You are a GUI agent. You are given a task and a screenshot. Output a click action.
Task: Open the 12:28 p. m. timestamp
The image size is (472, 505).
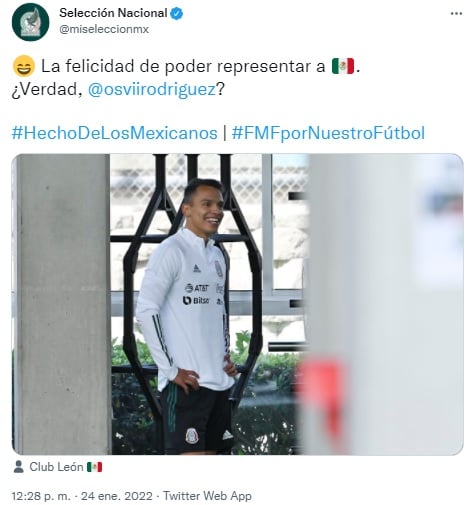click(41, 496)
